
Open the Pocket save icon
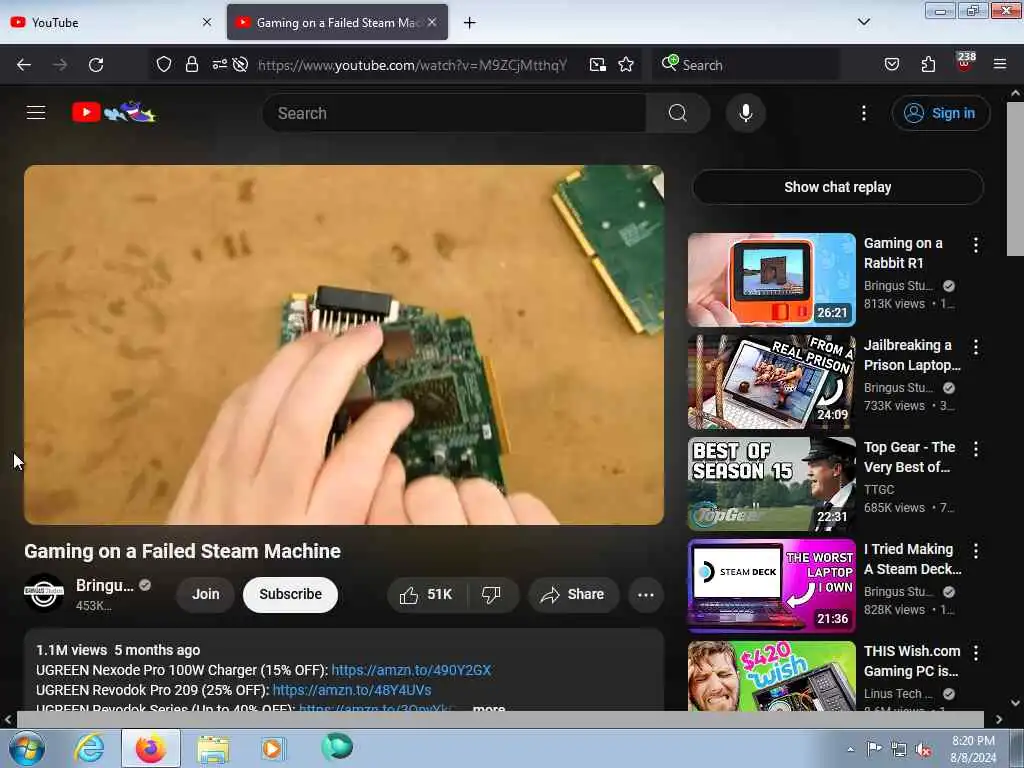(891, 65)
